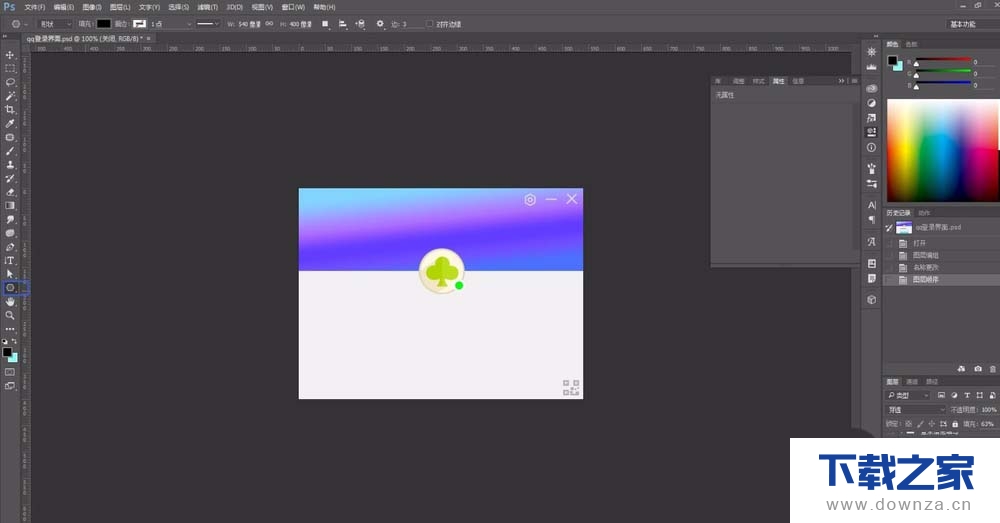Screen dimensions: 1000x523
Task: Click delete current state trash icon
Action: coord(992,369)
